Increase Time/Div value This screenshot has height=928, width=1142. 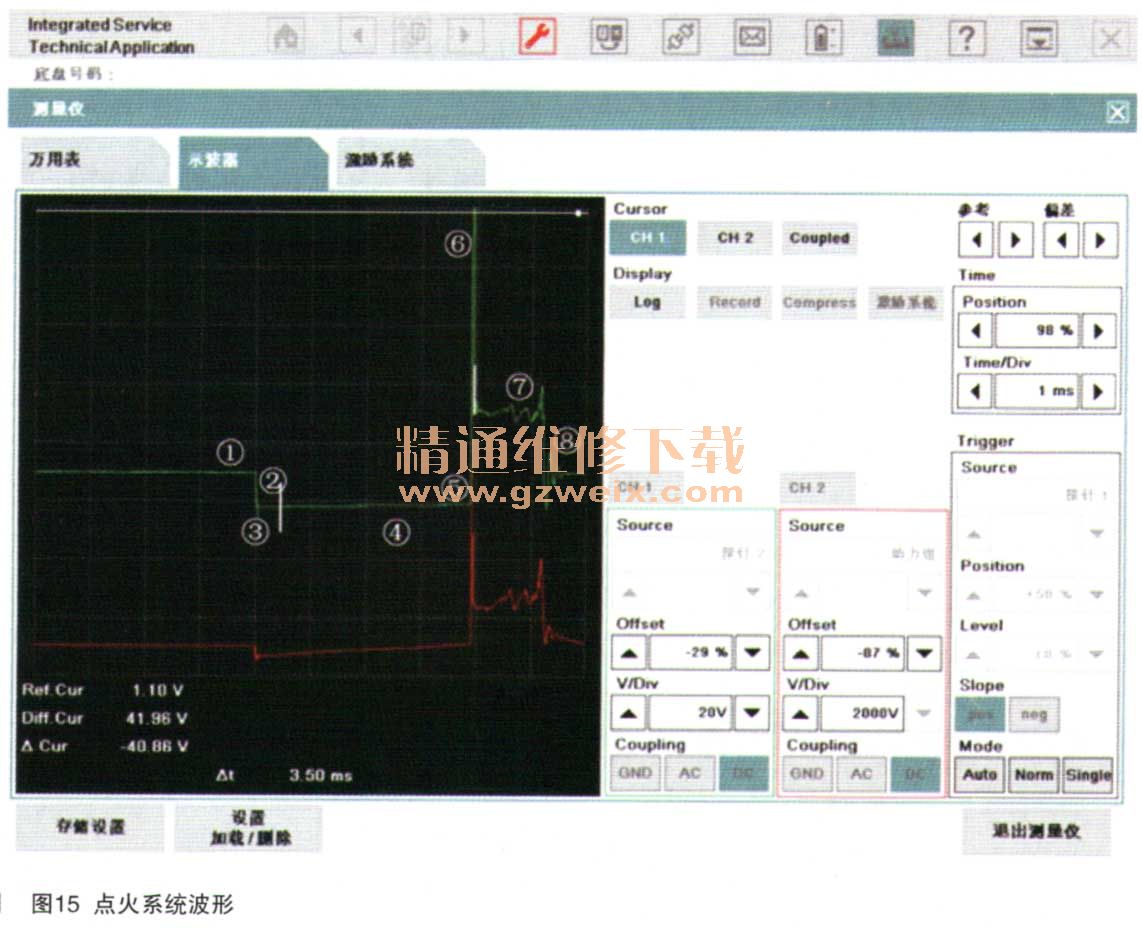pyautogui.click(x=1098, y=391)
